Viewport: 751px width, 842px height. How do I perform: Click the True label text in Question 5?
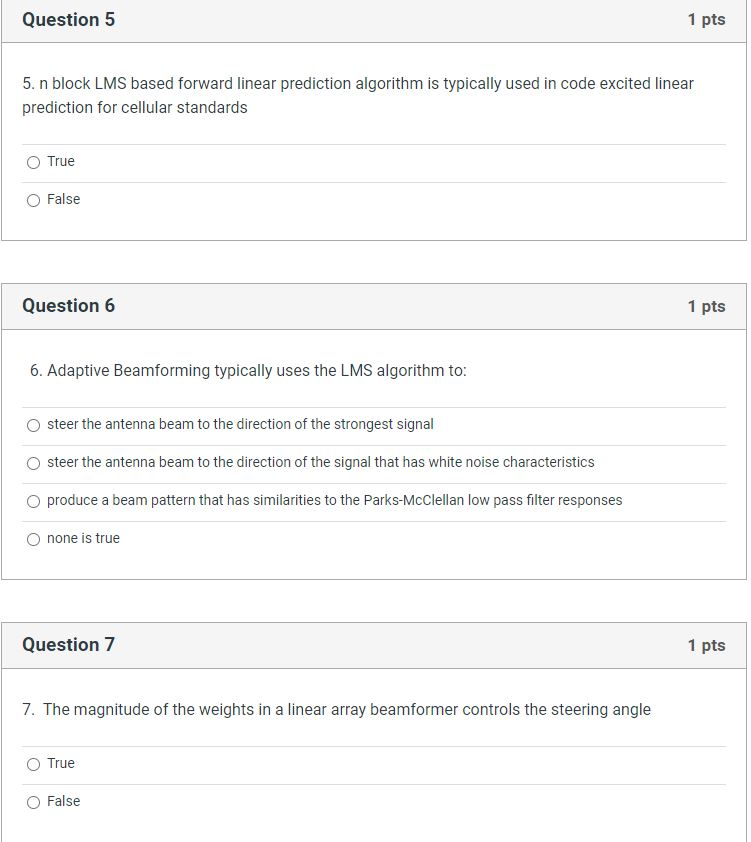(60, 161)
